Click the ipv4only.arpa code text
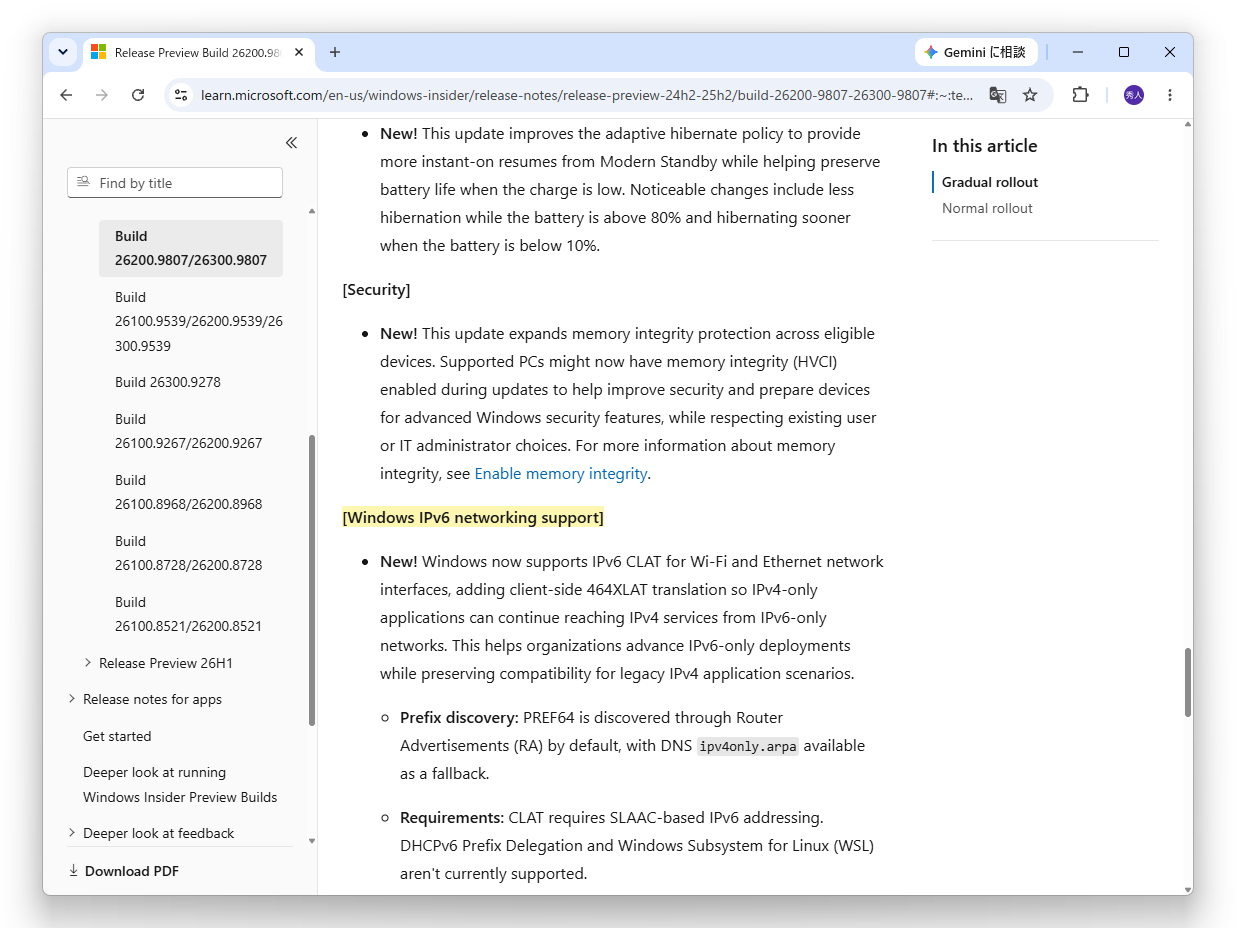Image resolution: width=1237 pixels, height=928 pixels. pos(748,746)
